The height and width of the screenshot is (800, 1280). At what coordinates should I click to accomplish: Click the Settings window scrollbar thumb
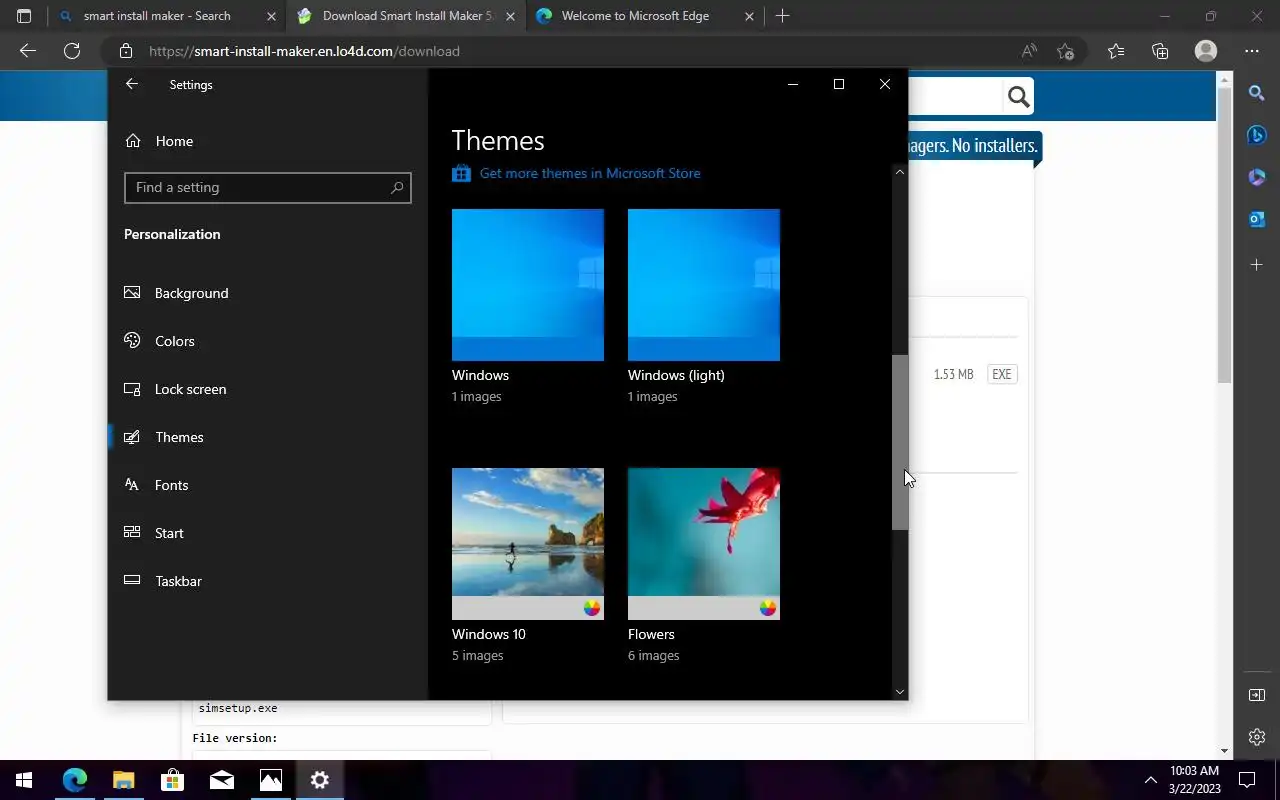point(900,442)
